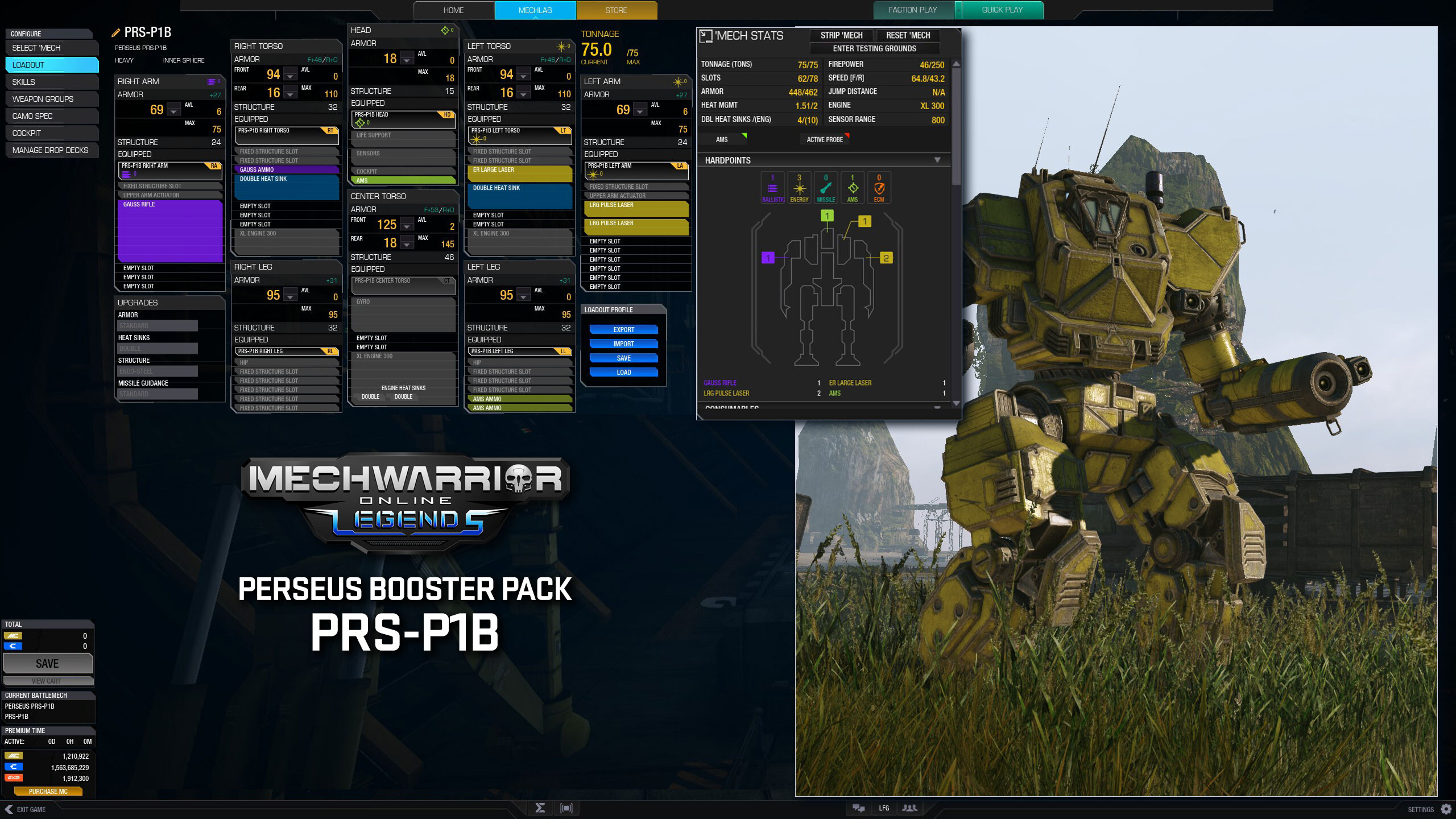Toggle Missile Guidance Standard option
Image resolution: width=1456 pixels, height=819 pixels.
click(158, 394)
